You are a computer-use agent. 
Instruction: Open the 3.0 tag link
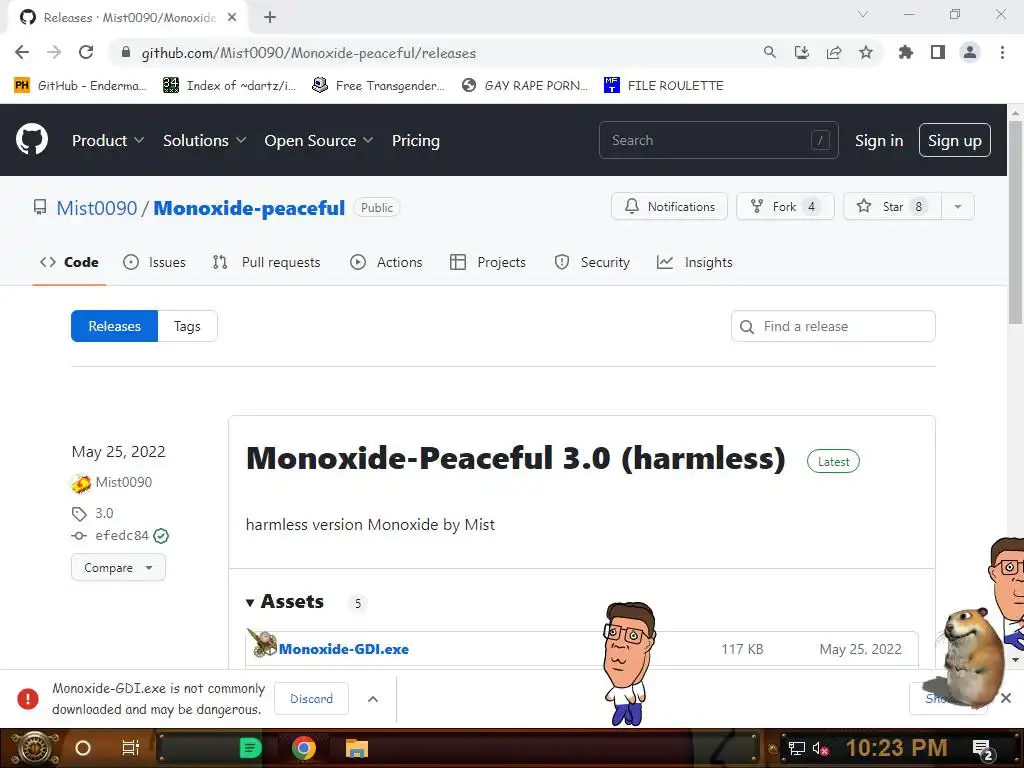[x=104, y=513]
